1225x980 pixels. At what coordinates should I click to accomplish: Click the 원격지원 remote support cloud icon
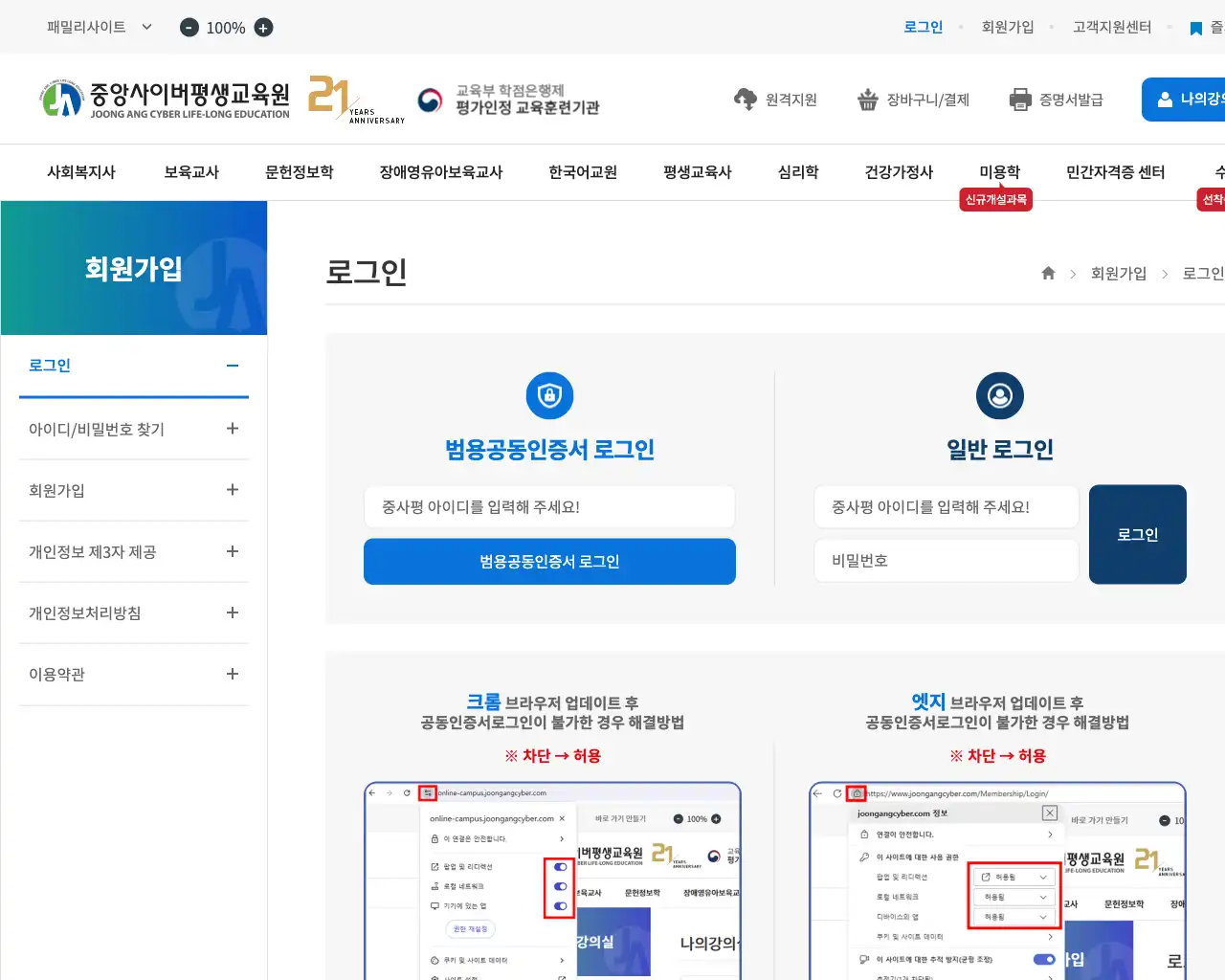coord(746,99)
